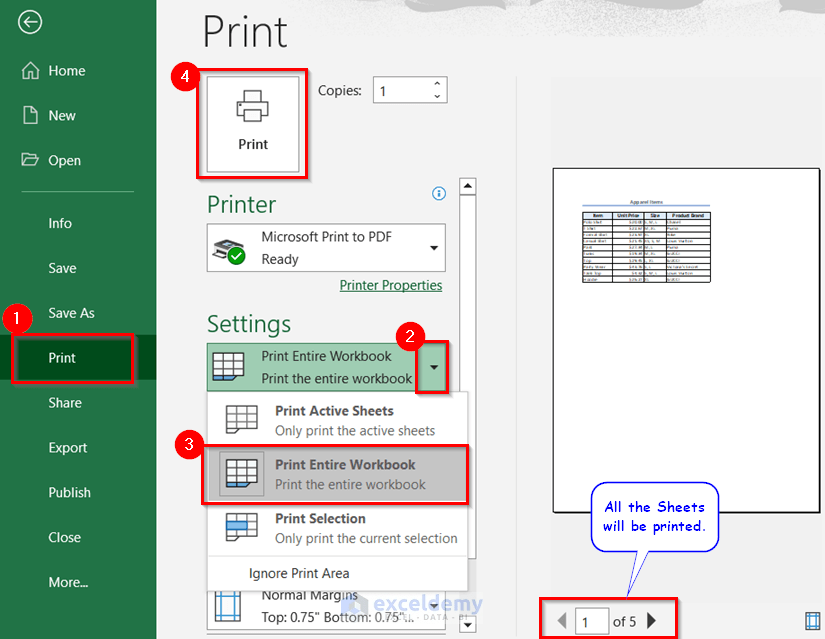This screenshot has width=825, height=639.
Task: Click the Show Margins icon at bottom right
Action: [x=814, y=621]
